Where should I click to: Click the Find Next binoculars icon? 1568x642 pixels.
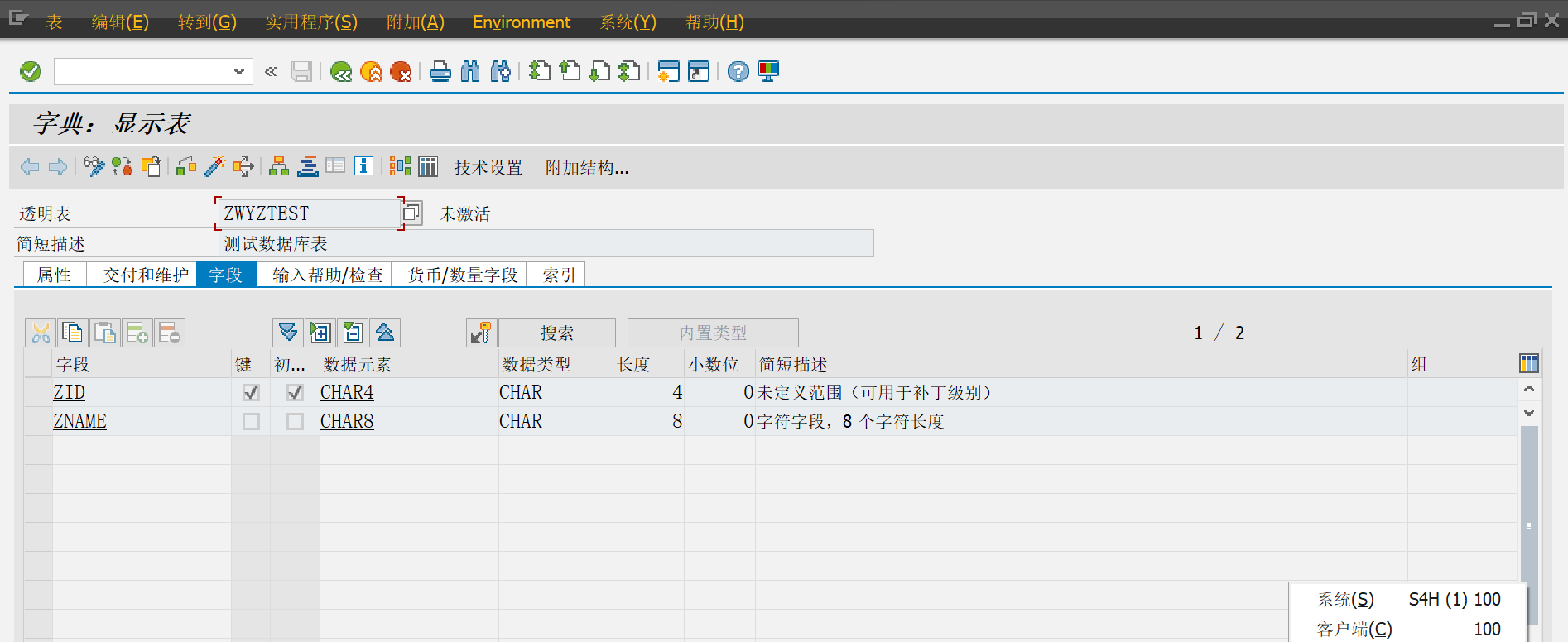point(500,72)
